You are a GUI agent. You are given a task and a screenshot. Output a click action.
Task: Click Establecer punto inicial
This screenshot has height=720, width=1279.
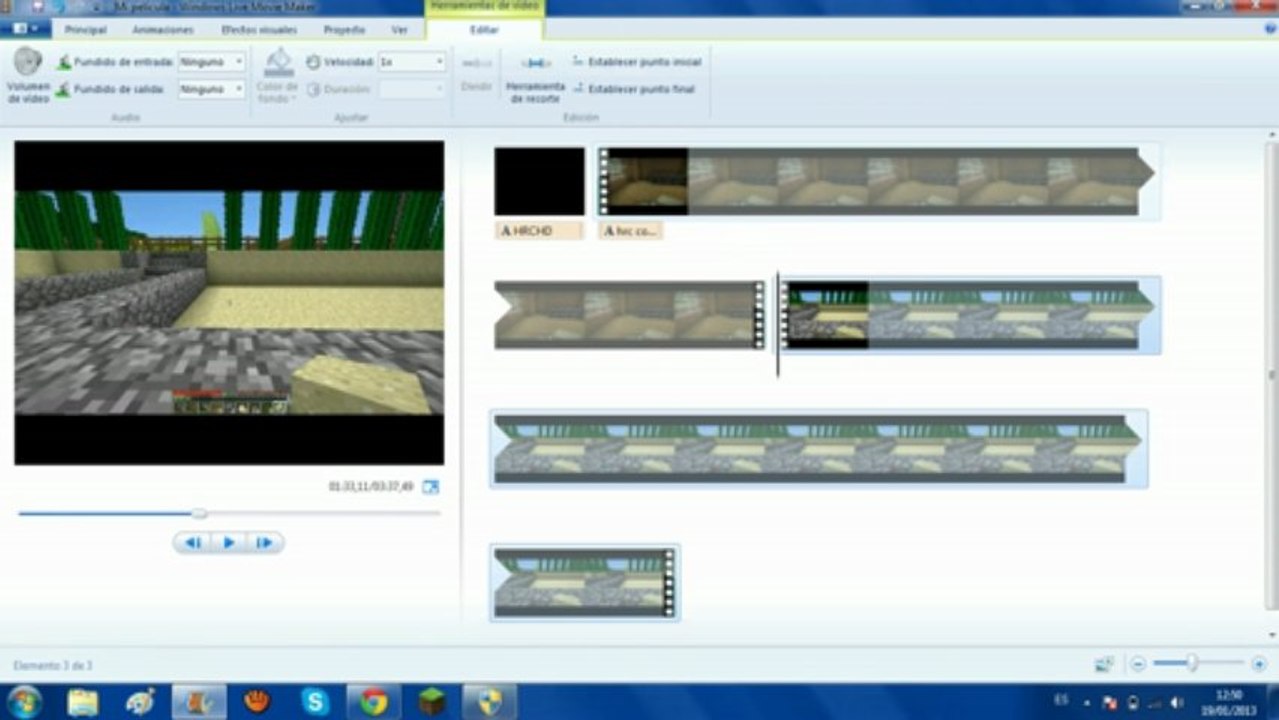[x=637, y=62]
